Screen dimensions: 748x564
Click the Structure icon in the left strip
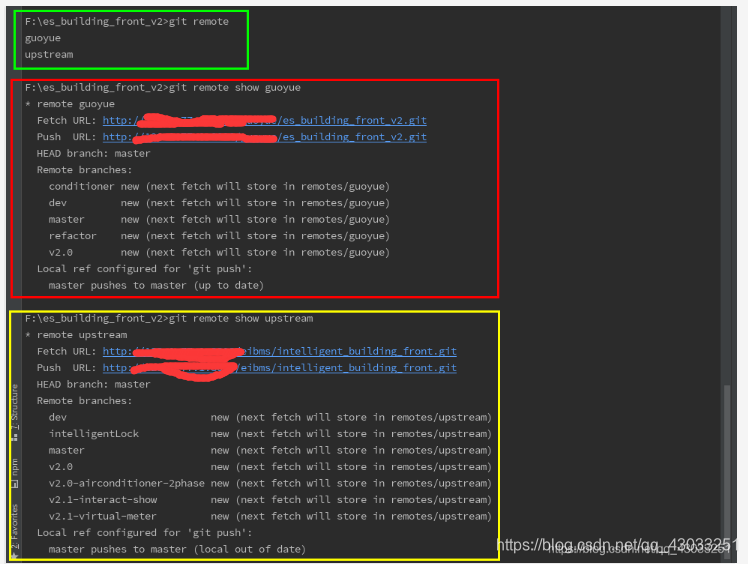pyautogui.click(x=15, y=437)
